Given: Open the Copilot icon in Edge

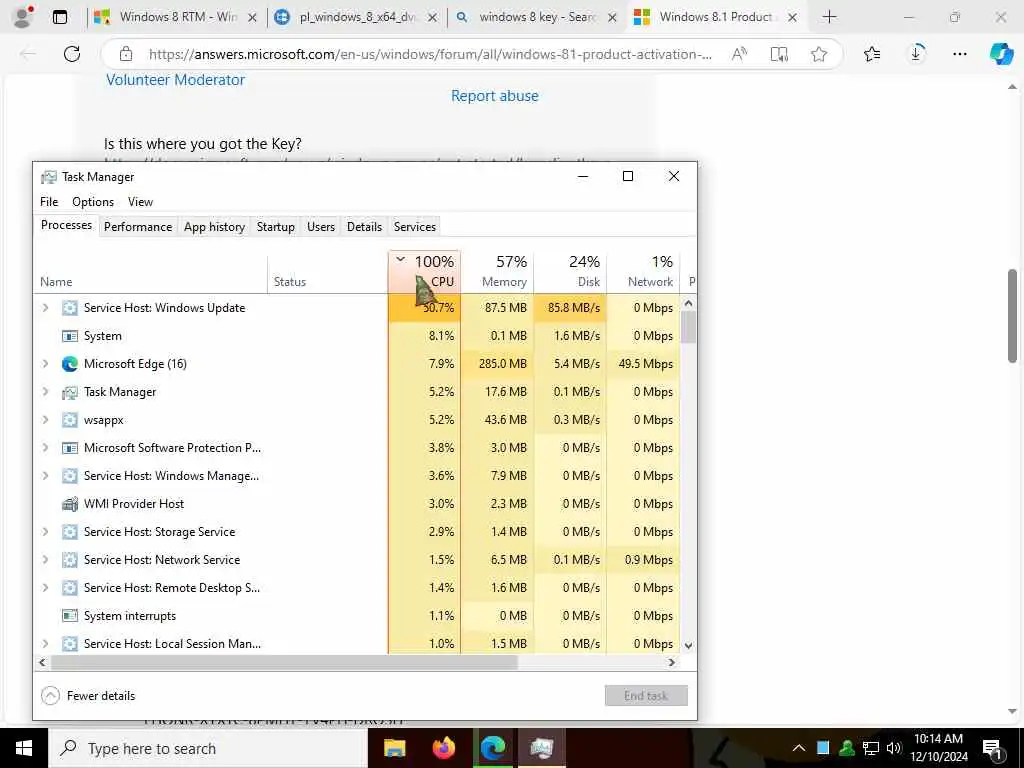Looking at the screenshot, I should tap(1001, 54).
